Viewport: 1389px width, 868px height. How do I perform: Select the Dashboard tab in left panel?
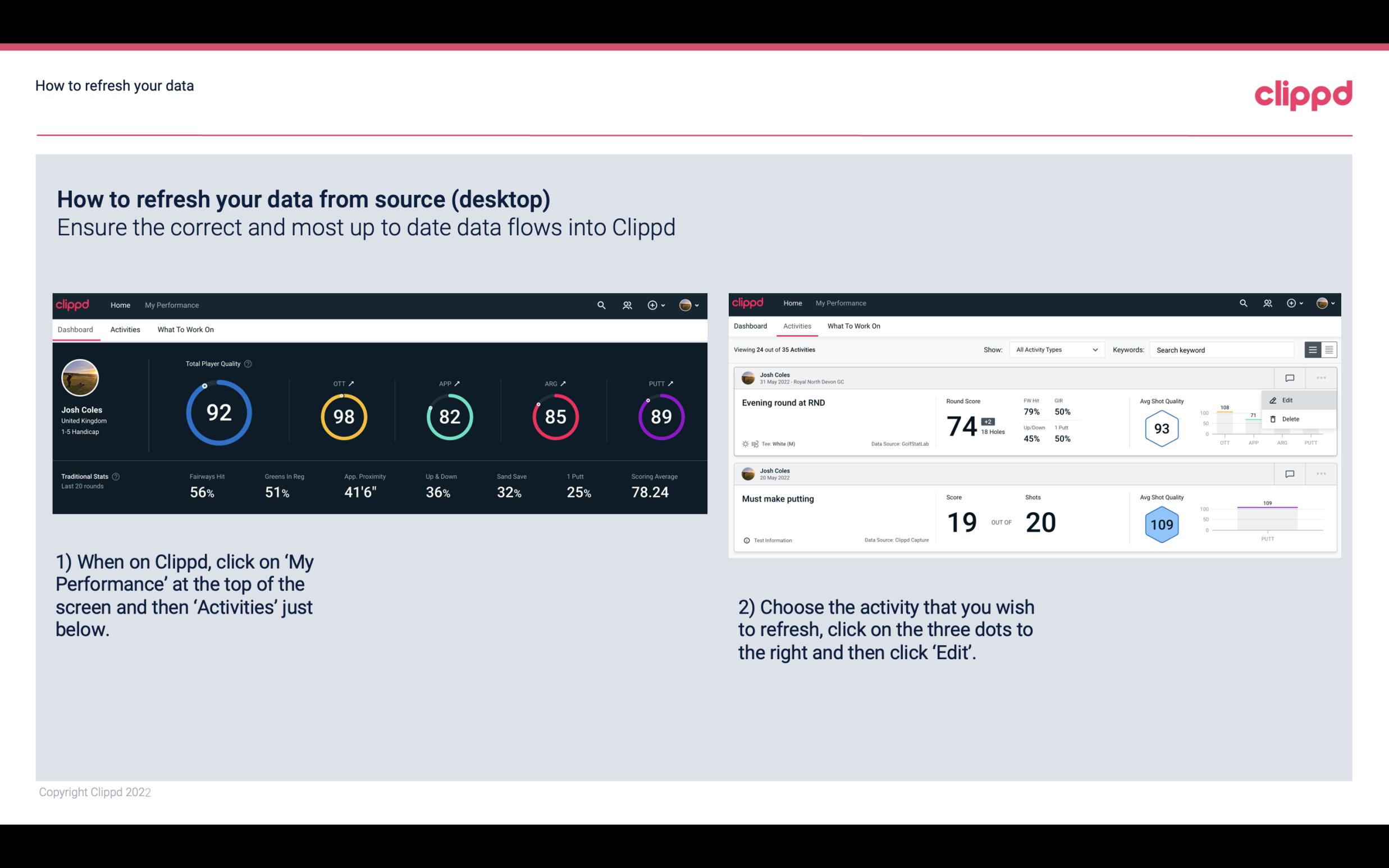(x=76, y=329)
